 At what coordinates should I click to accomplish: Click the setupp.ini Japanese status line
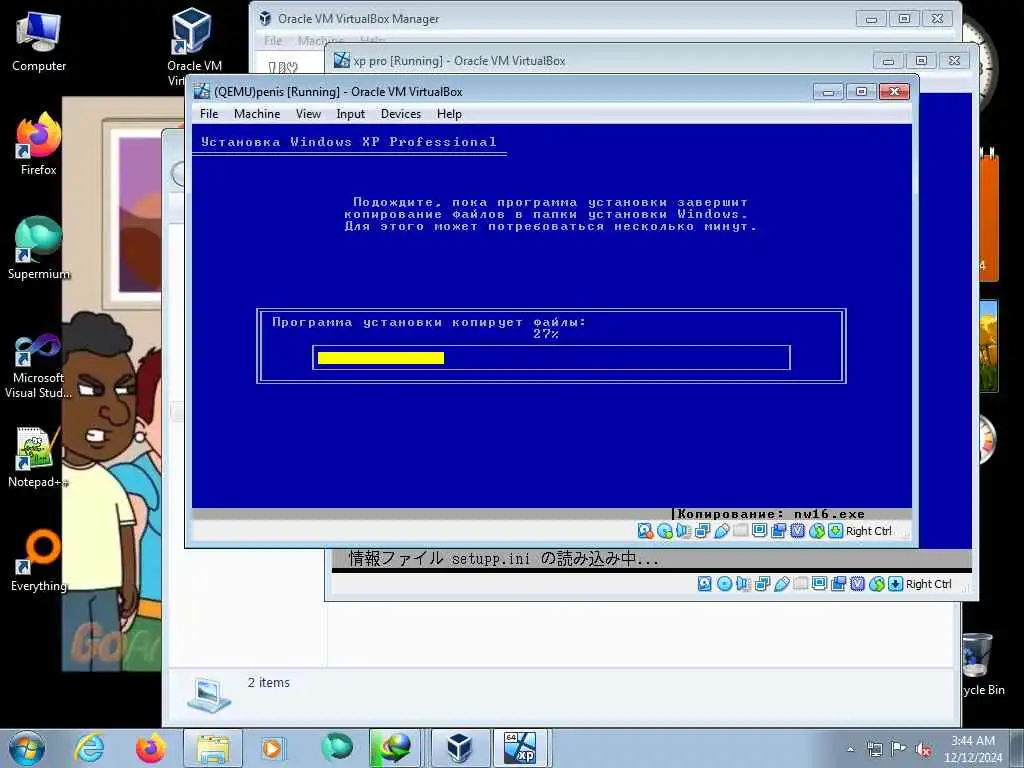[504, 558]
